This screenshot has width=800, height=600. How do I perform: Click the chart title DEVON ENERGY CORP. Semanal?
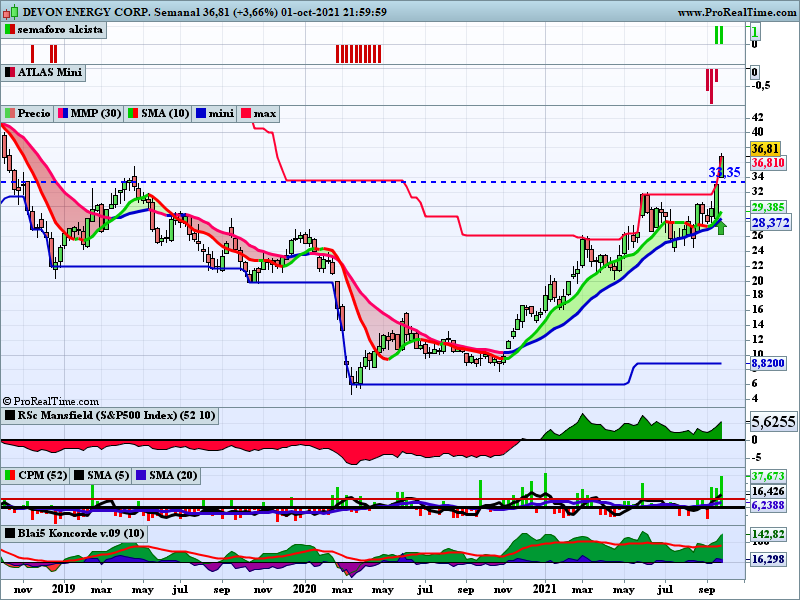[111, 12]
